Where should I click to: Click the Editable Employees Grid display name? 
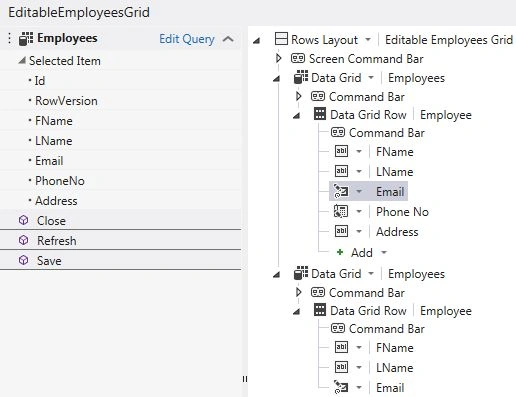point(449,40)
